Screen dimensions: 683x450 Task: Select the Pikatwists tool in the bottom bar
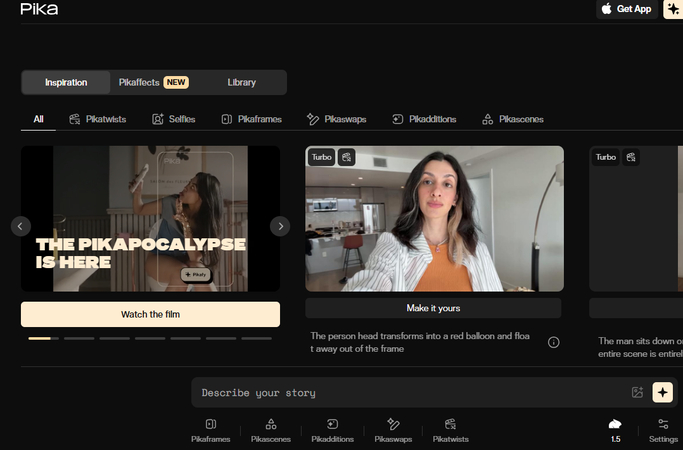click(x=450, y=430)
